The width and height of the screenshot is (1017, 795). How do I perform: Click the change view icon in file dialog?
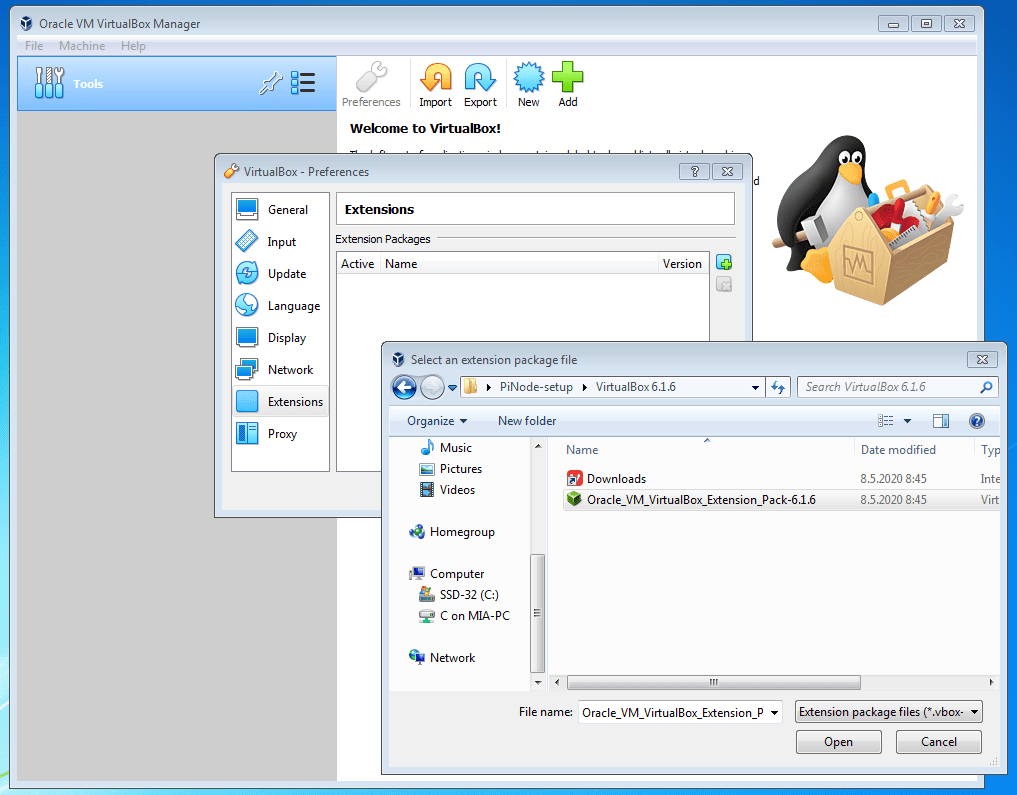click(885, 421)
